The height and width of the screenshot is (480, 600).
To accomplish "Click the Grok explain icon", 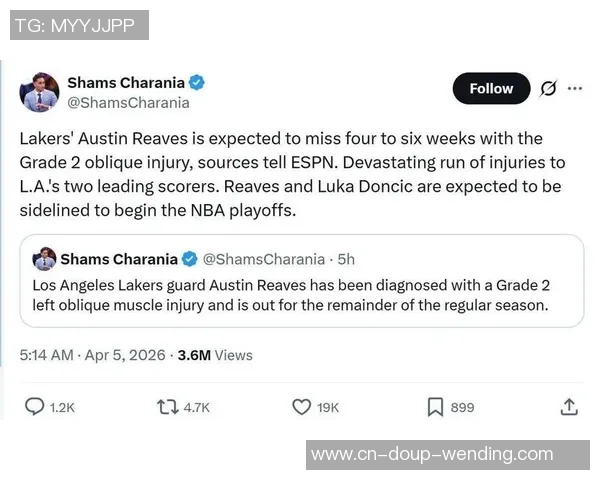I will coord(548,88).
